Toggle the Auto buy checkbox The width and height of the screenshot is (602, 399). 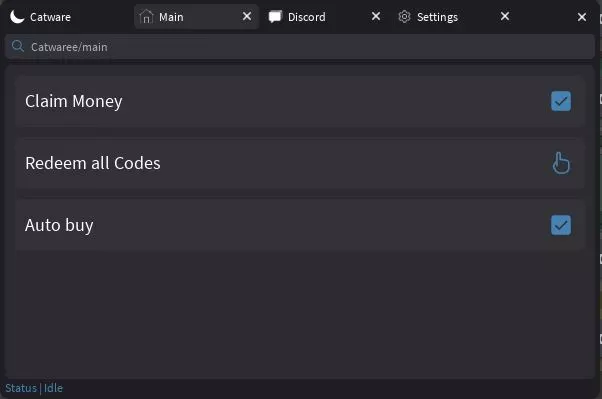coord(561,225)
